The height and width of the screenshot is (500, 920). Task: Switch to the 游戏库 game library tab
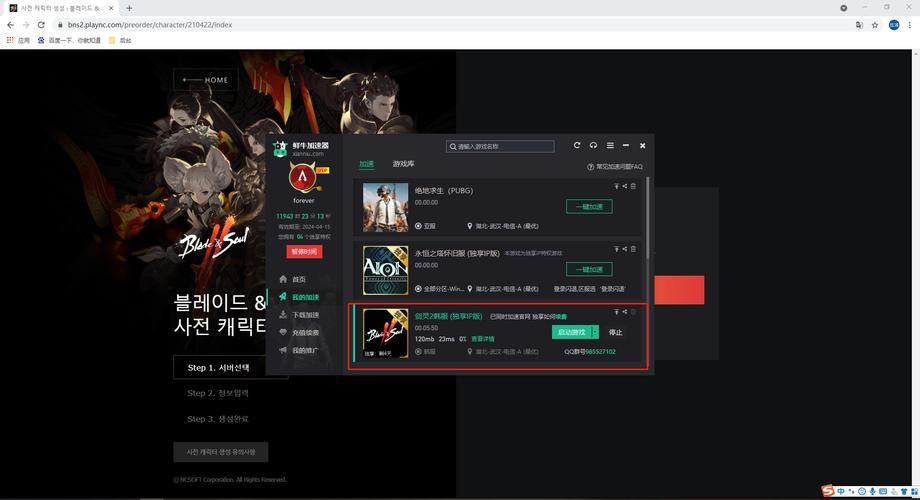coord(404,164)
